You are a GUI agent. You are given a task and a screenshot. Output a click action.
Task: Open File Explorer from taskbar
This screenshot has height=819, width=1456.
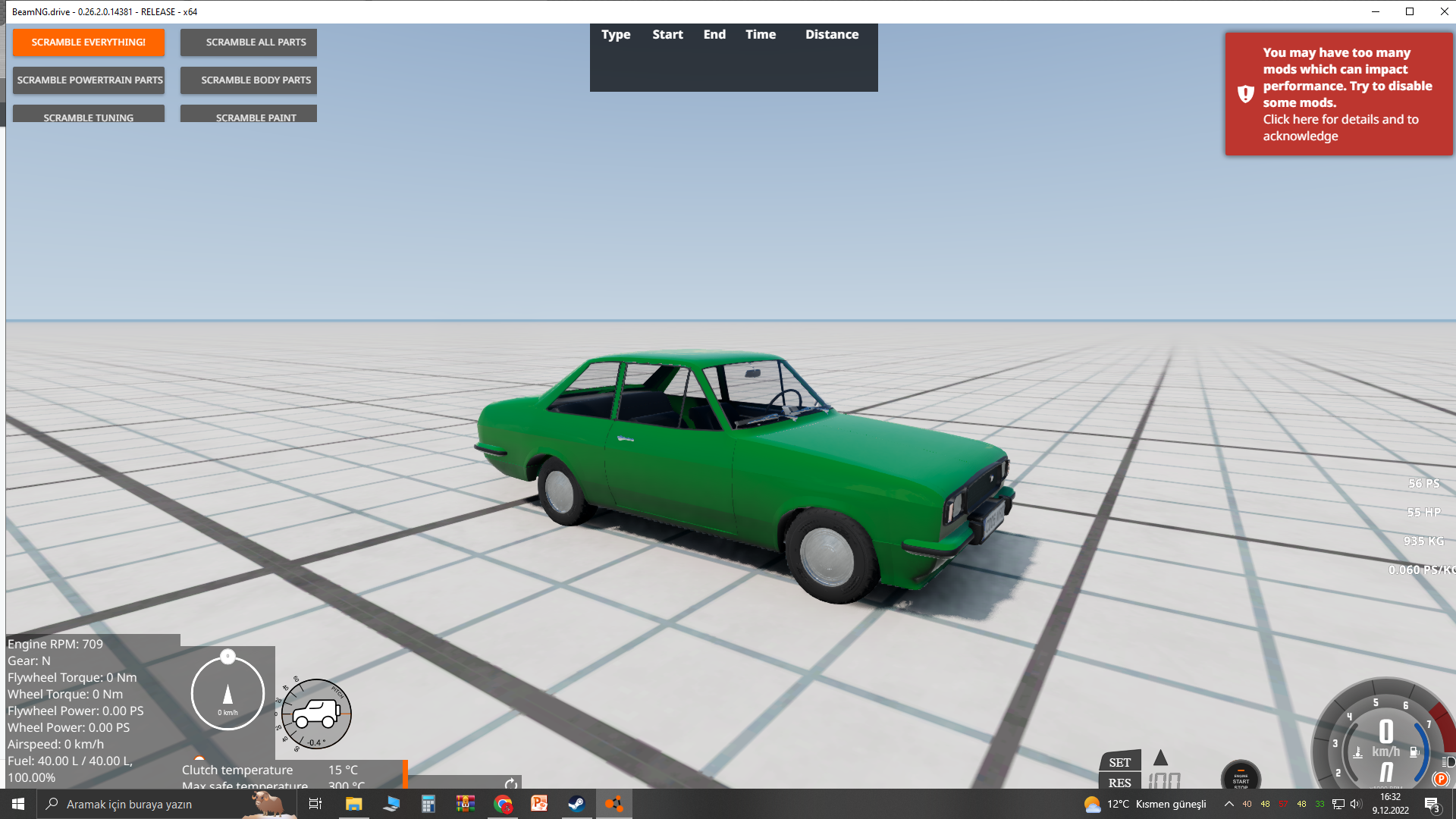[353, 804]
